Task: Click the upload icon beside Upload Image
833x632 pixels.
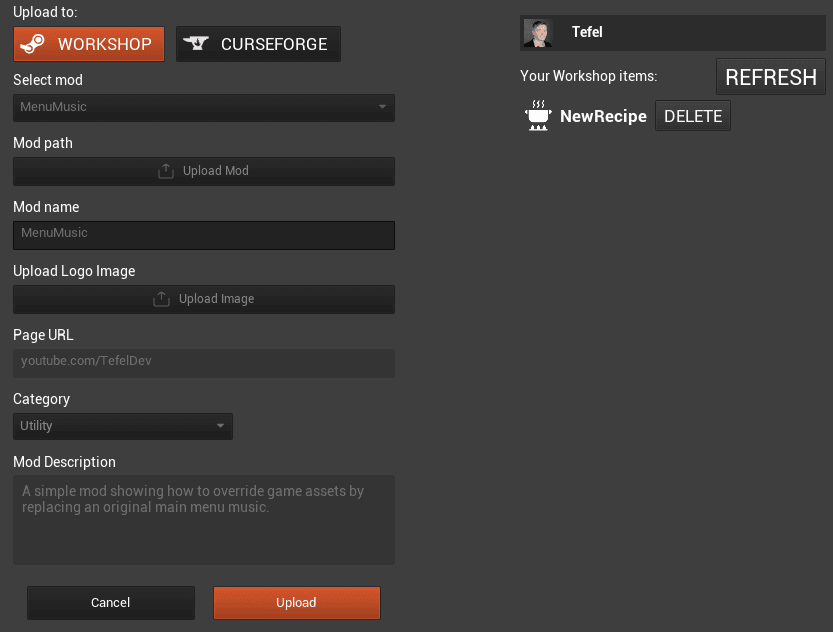Action: click(162, 298)
